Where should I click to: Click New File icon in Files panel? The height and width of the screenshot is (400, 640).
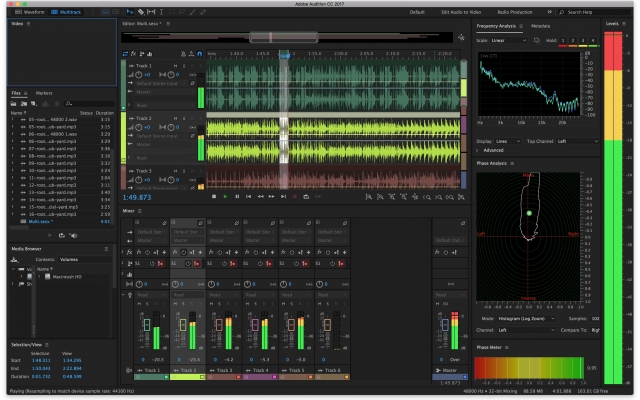[34, 104]
